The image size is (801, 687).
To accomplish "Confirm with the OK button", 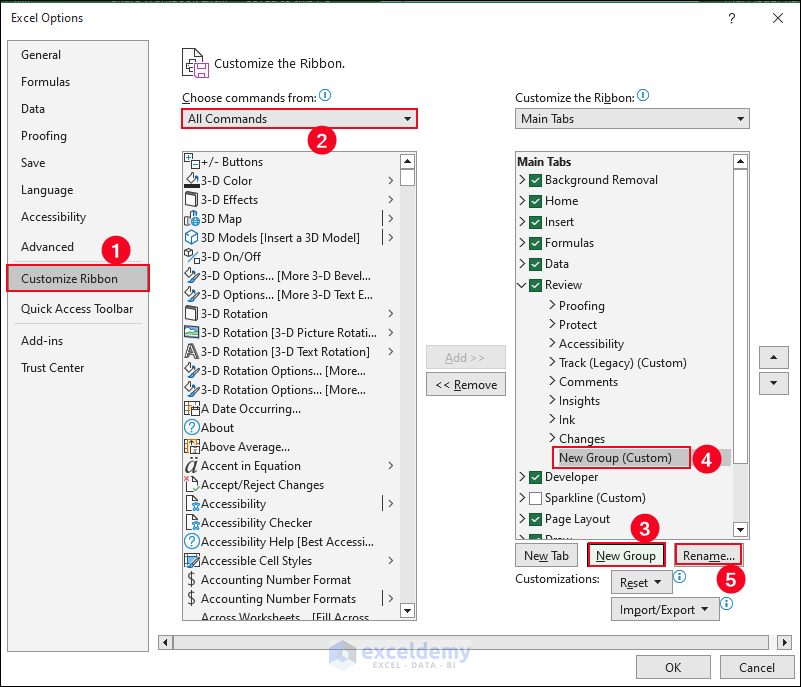I will tap(673, 668).
